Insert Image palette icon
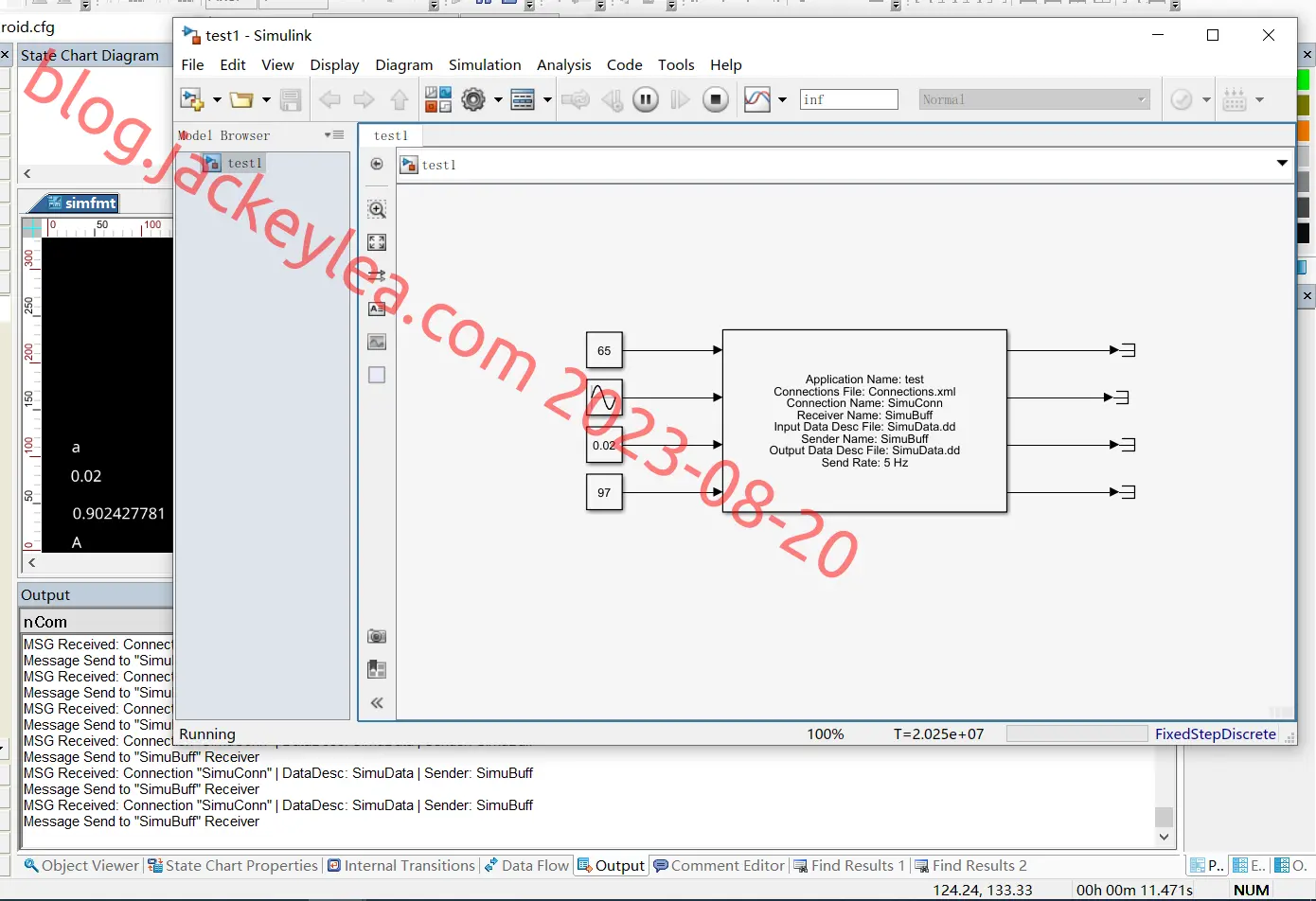 point(377,342)
